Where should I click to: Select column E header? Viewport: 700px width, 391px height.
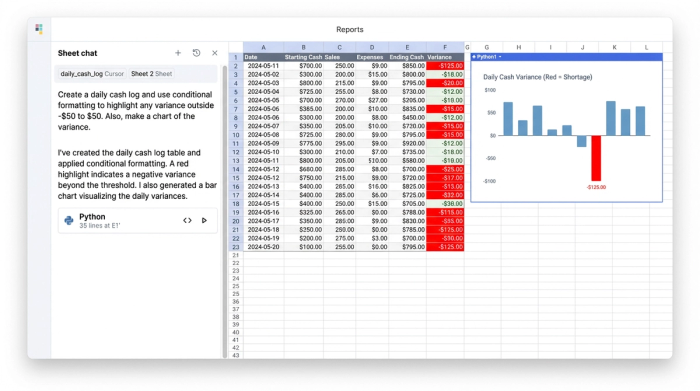tap(407, 47)
